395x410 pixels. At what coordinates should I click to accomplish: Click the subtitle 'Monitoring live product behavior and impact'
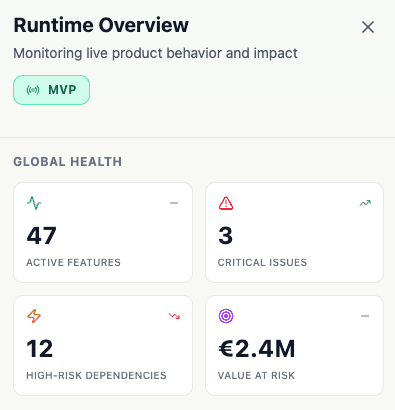(155, 53)
